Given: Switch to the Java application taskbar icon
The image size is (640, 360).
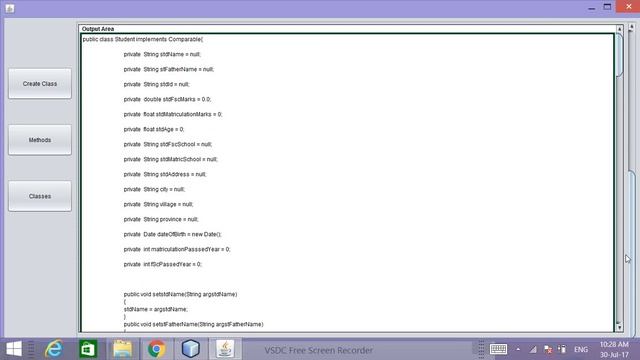Looking at the screenshot, I should 225,349.
